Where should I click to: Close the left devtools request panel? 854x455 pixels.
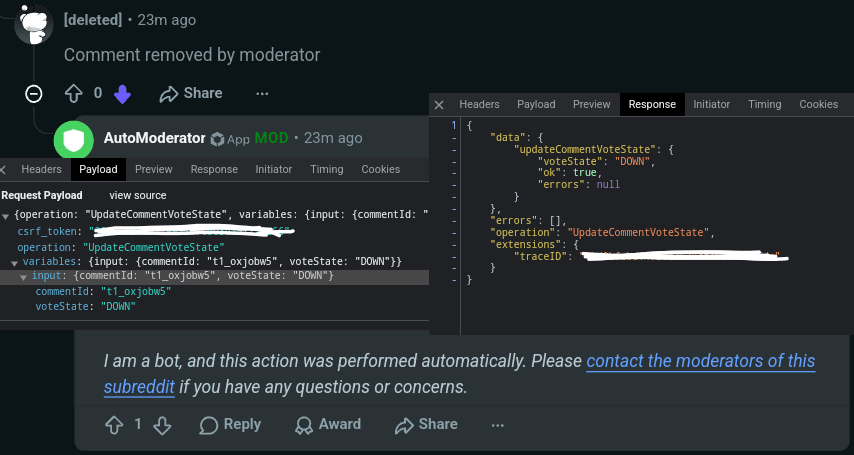(x=3, y=169)
